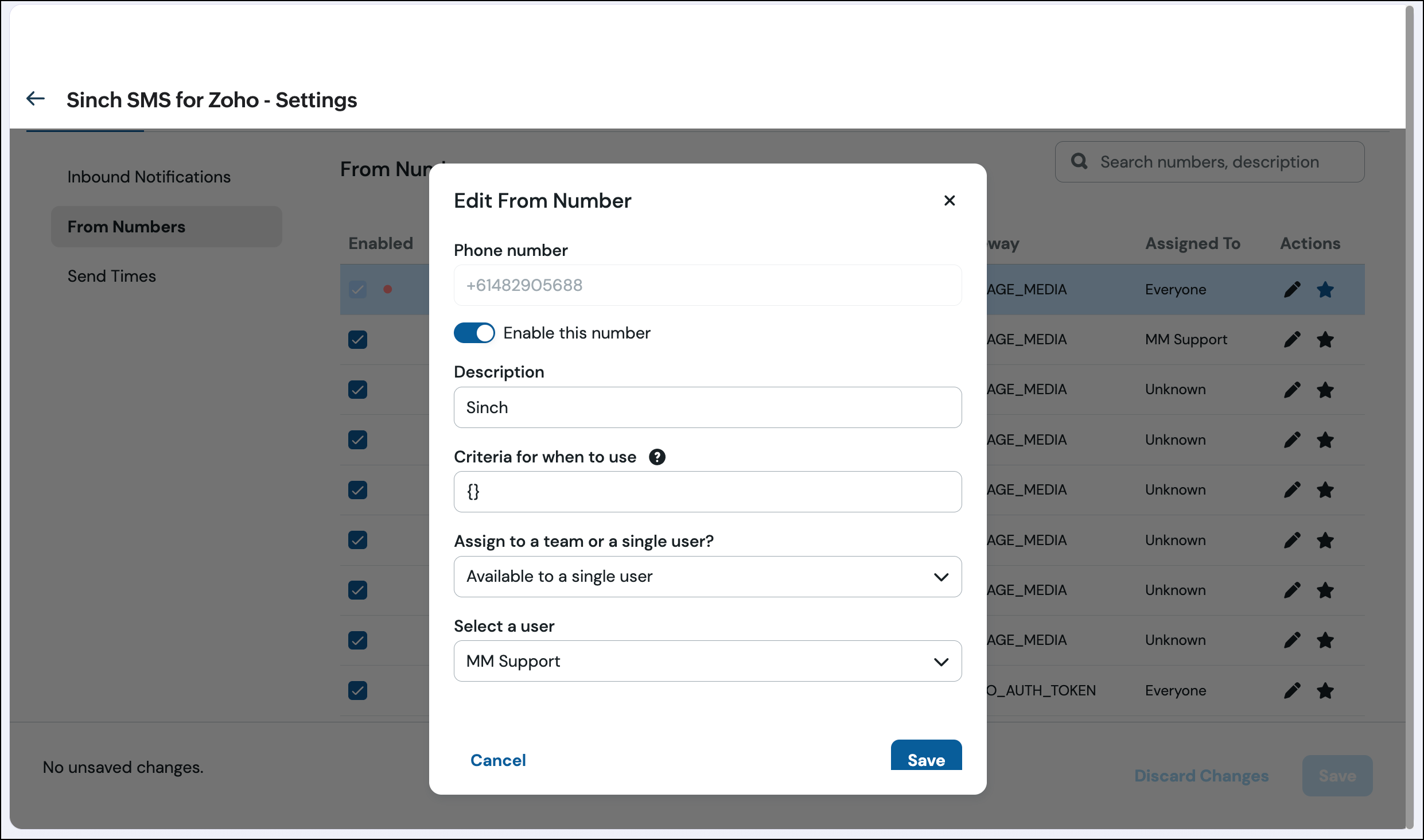The image size is (1424, 840).
Task: Close the Edit From Number dialog
Action: (x=950, y=200)
